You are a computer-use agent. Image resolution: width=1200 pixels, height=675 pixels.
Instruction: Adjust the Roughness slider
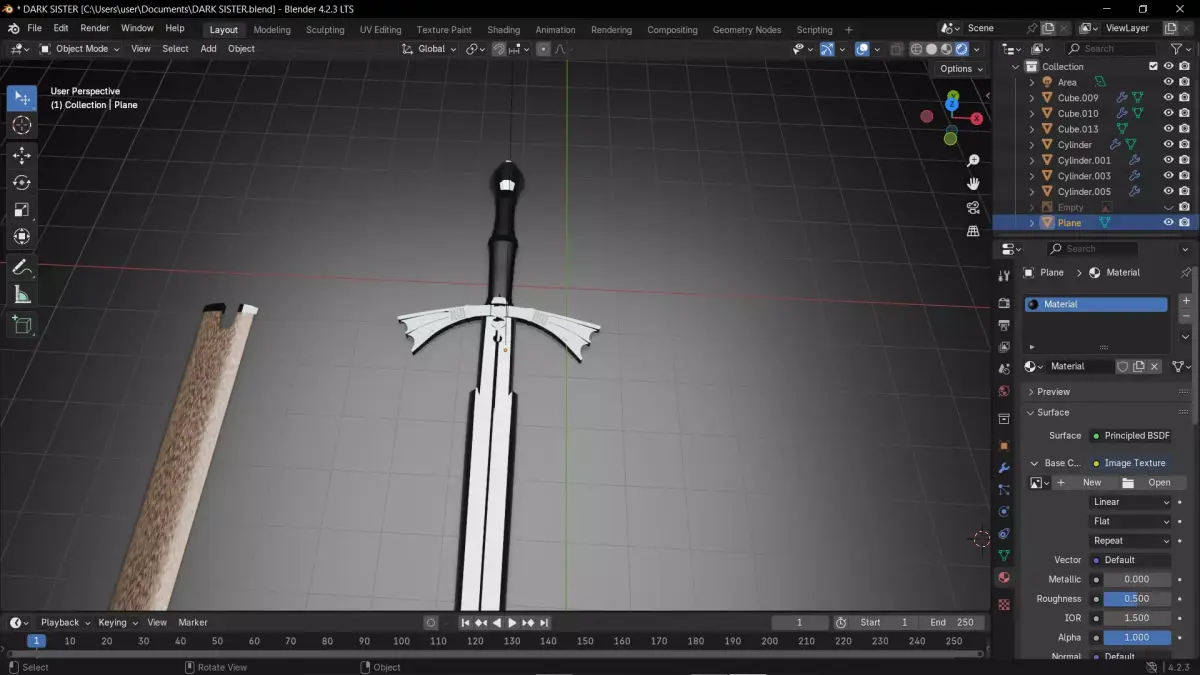point(1137,599)
